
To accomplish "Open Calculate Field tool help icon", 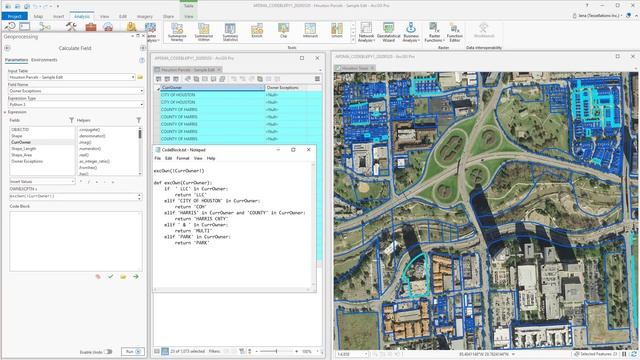I will tap(142, 60).
